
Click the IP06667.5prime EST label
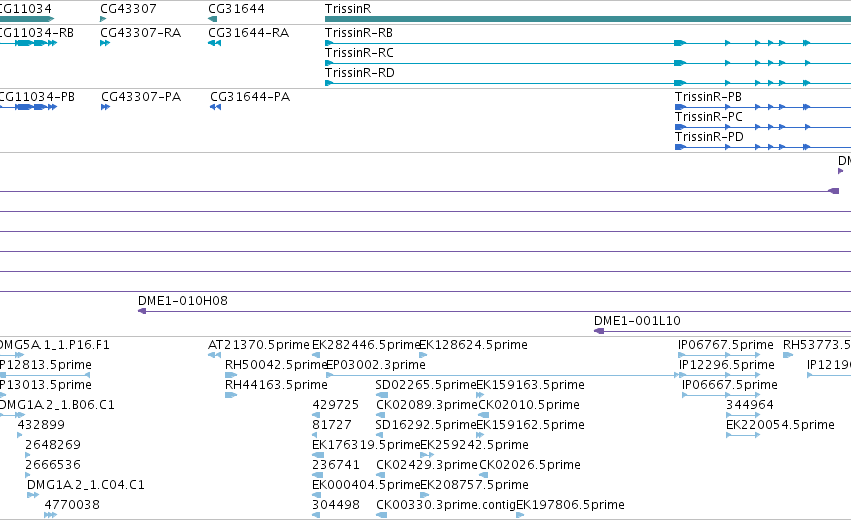click(x=729, y=385)
